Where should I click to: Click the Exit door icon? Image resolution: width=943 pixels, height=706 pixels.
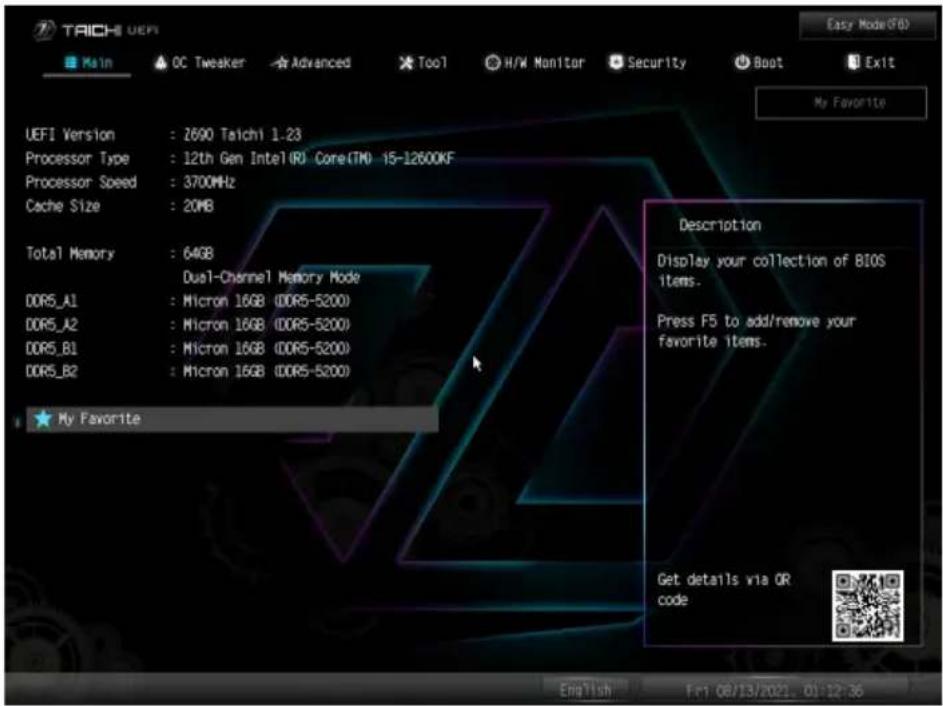coord(853,62)
